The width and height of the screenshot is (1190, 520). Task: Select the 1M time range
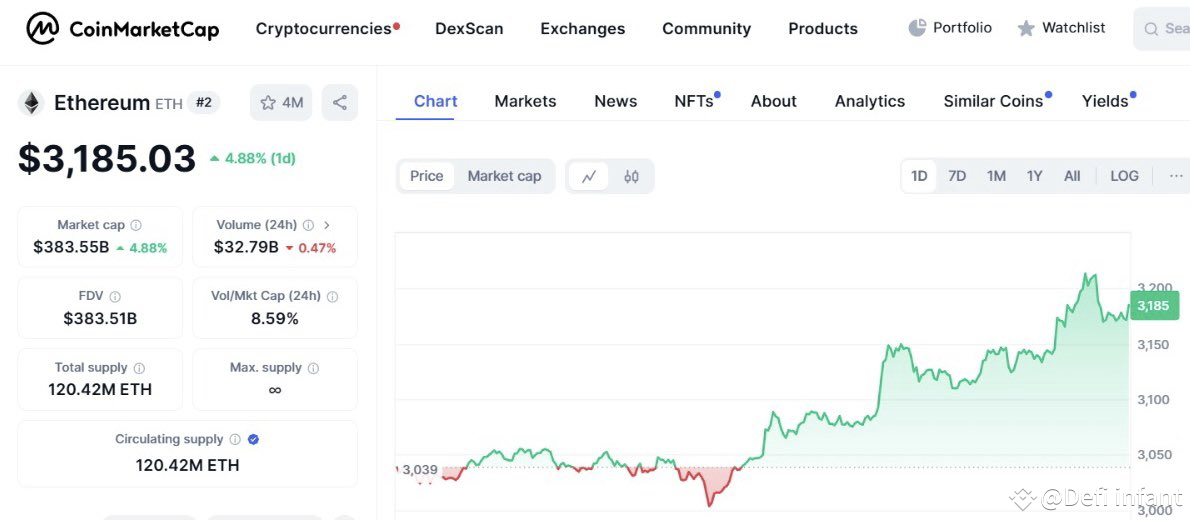[996, 176]
